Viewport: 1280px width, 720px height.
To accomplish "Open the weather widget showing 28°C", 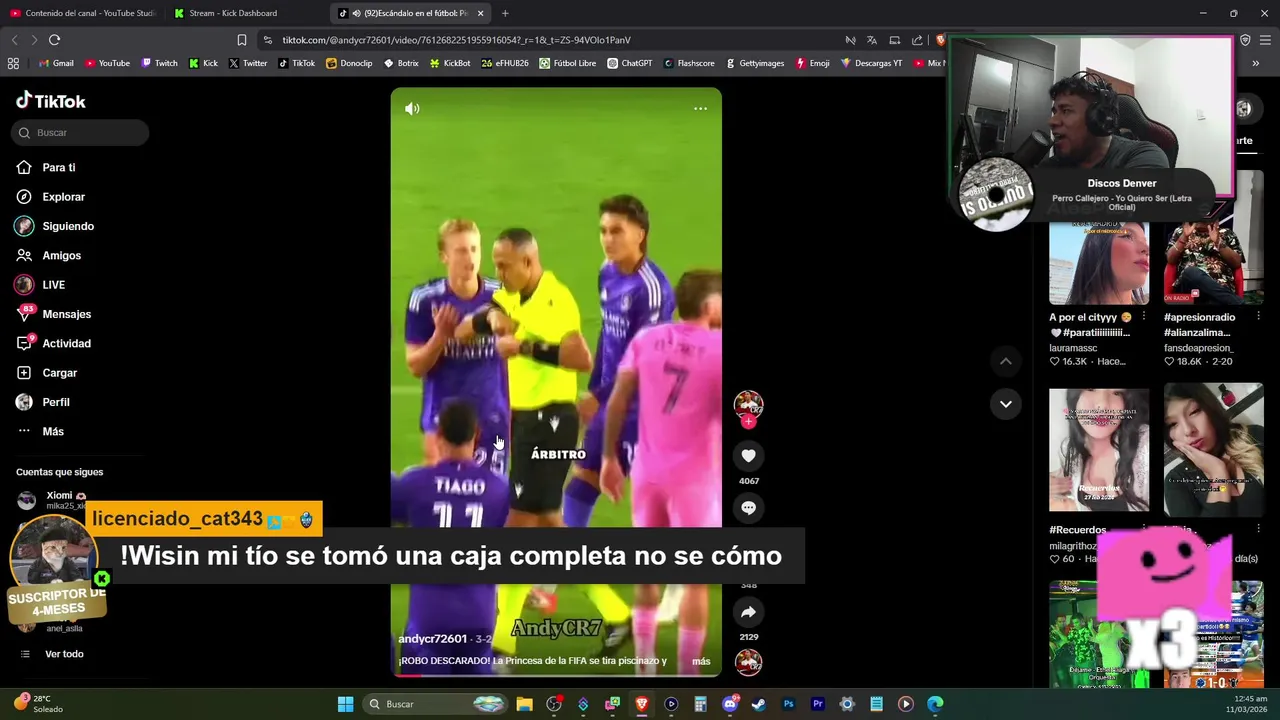I will (x=38, y=704).
